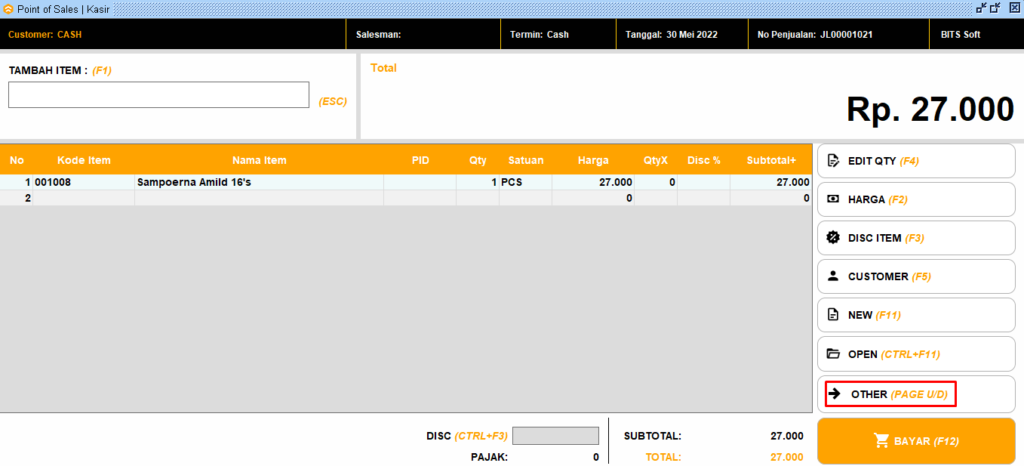This screenshot has height=466, width=1024.
Task: Click No Penjualan JL00001021
Action: (839, 35)
